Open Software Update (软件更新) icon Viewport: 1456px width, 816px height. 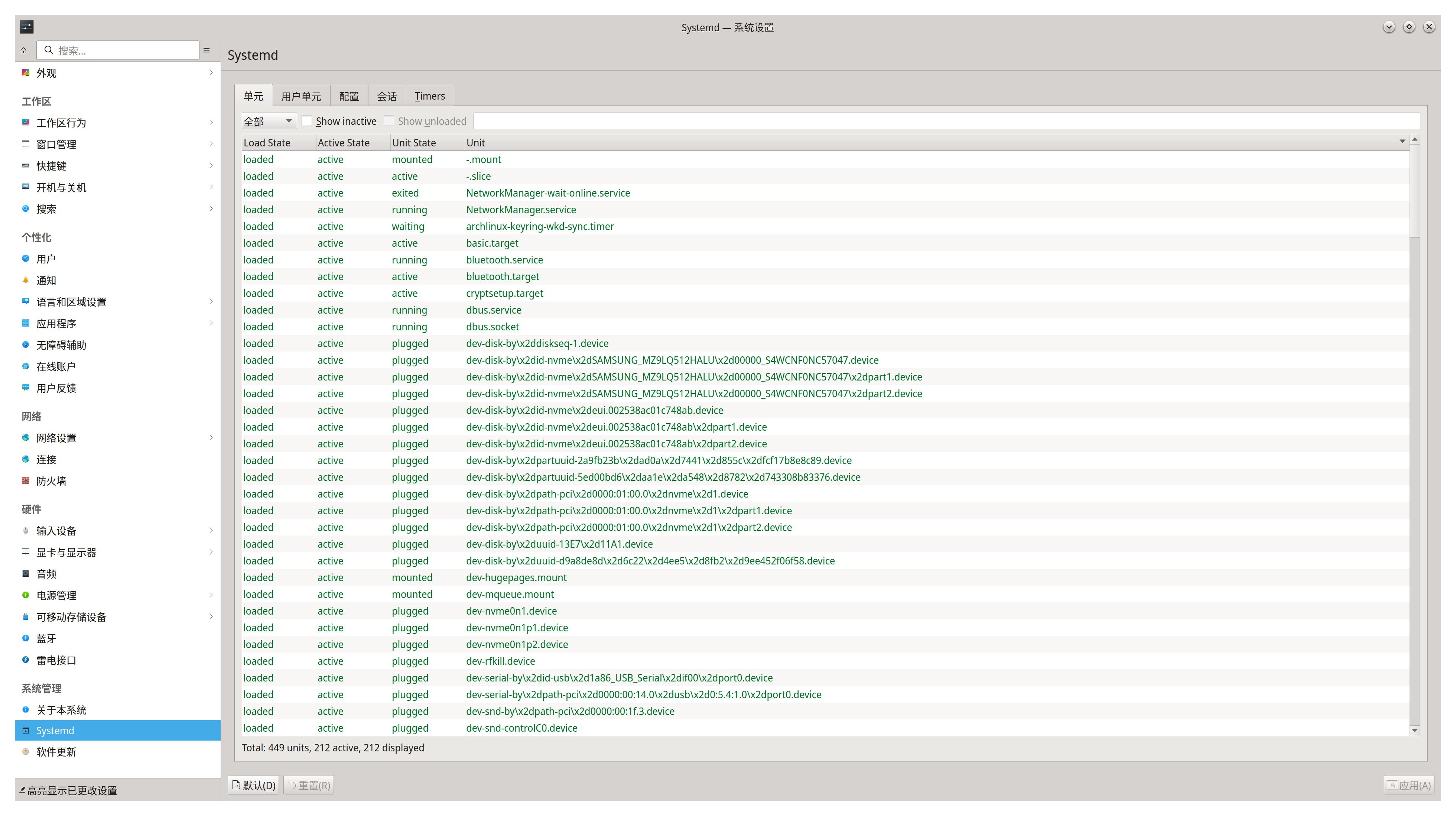pyautogui.click(x=25, y=752)
